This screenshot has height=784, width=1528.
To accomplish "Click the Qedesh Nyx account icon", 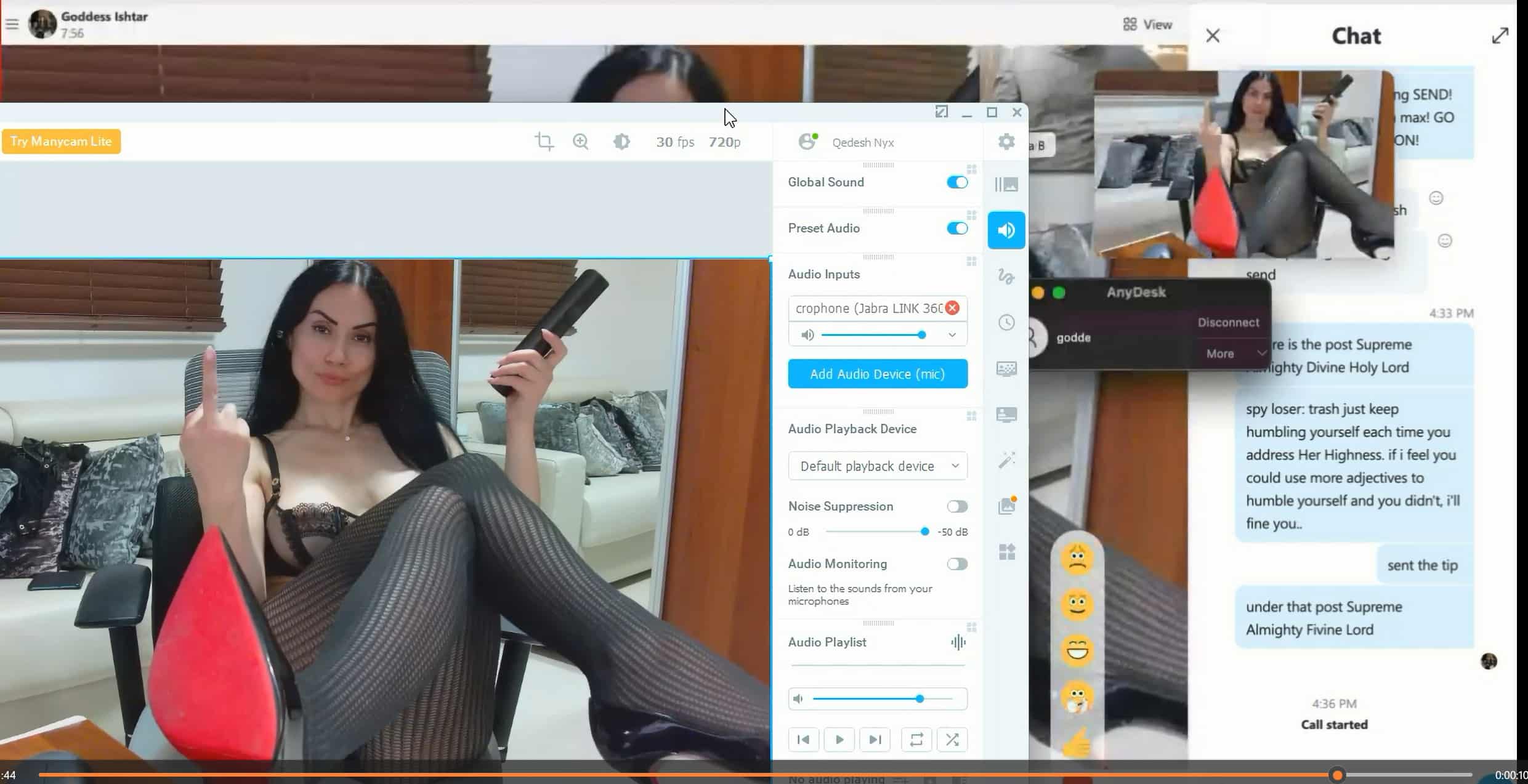I will [x=807, y=142].
